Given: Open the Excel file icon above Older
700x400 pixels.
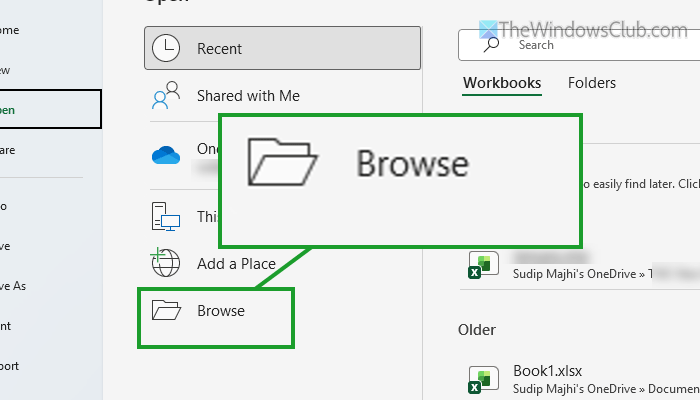Looking at the screenshot, I should click(x=483, y=265).
